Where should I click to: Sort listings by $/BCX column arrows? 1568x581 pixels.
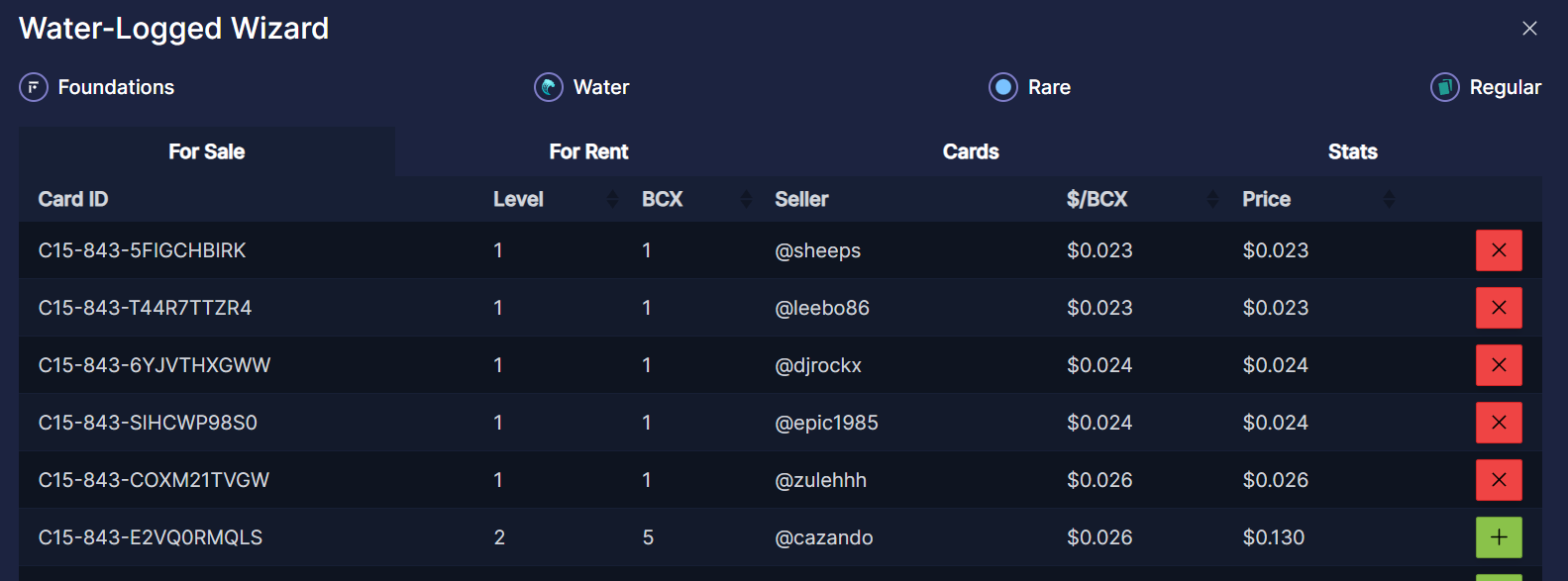pos(1212,200)
